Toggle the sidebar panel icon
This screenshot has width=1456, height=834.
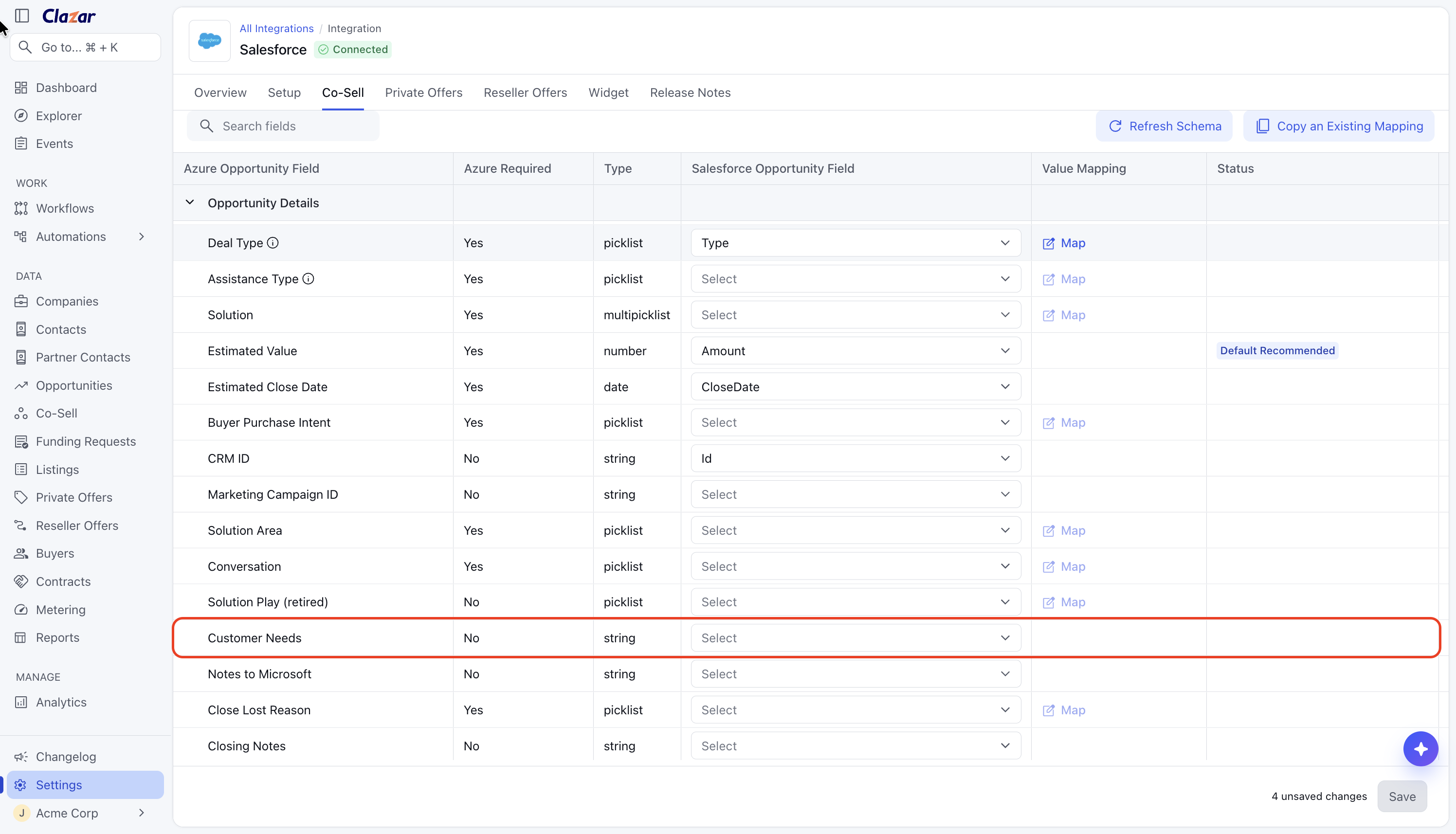pos(22,16)
